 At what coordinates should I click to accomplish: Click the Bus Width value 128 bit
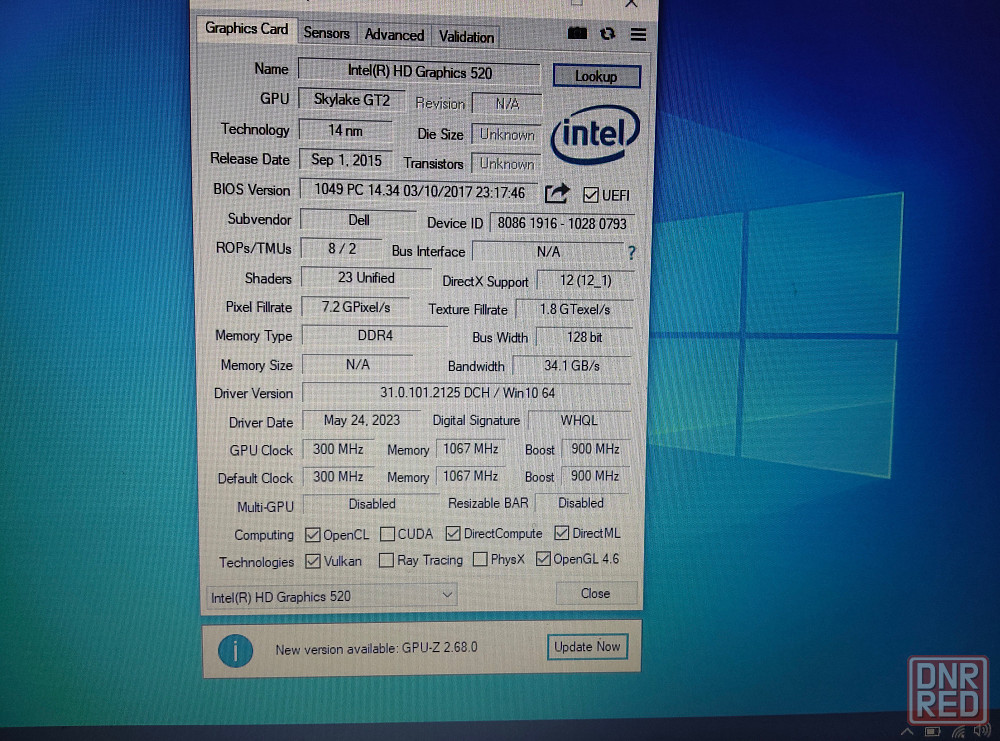(585, 337)
